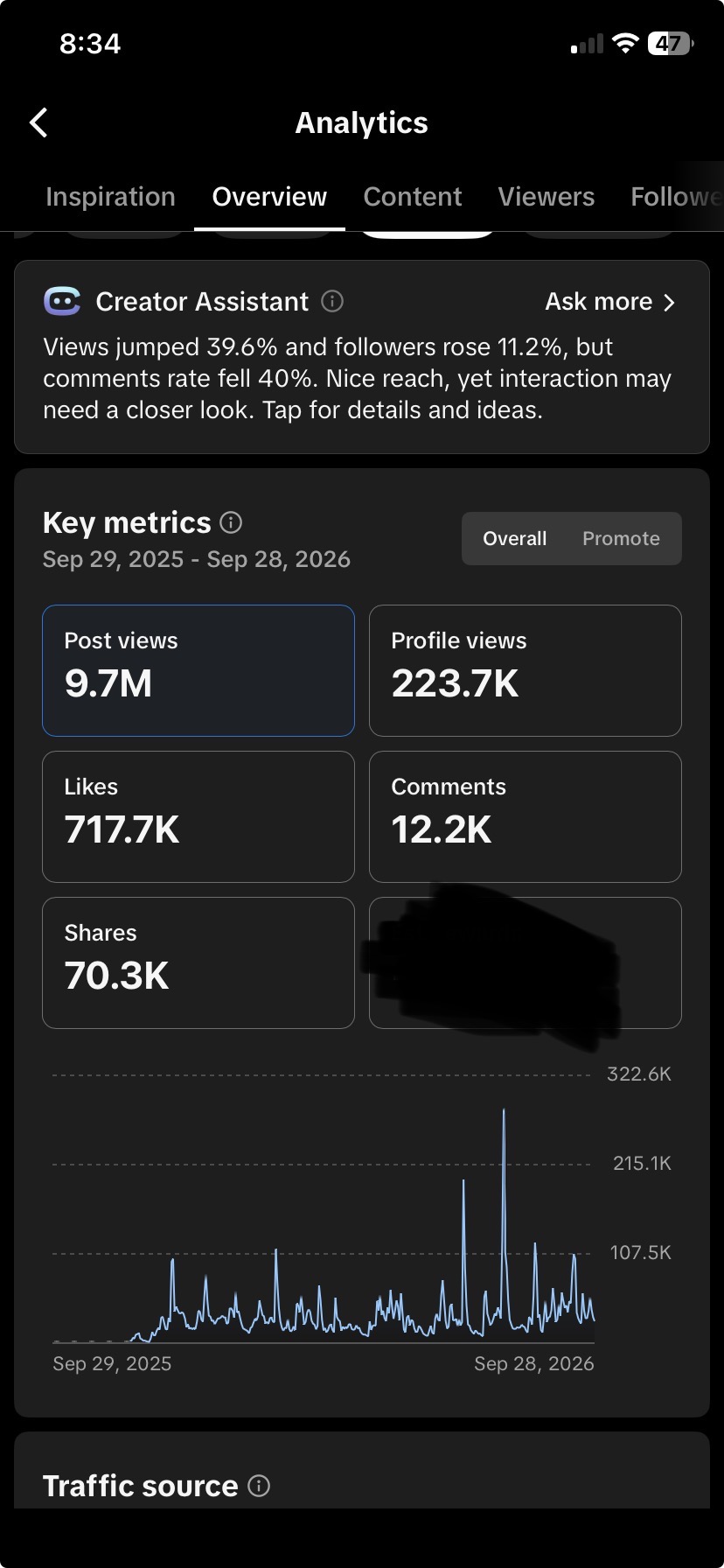Tap the back arrow icon
The height and width of the screenshot is (1568, 724).
(x=38, y=123)
